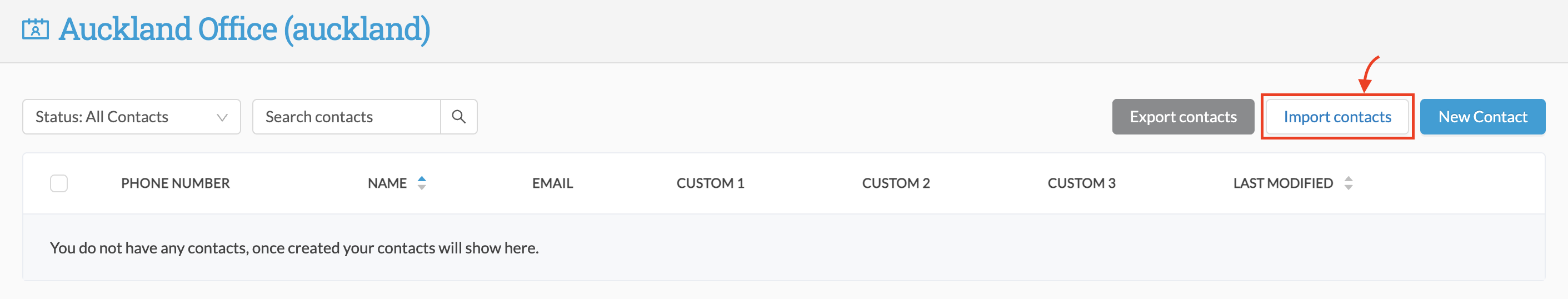Click the NAME column header

pyautogui.click(x=387, y=183)
